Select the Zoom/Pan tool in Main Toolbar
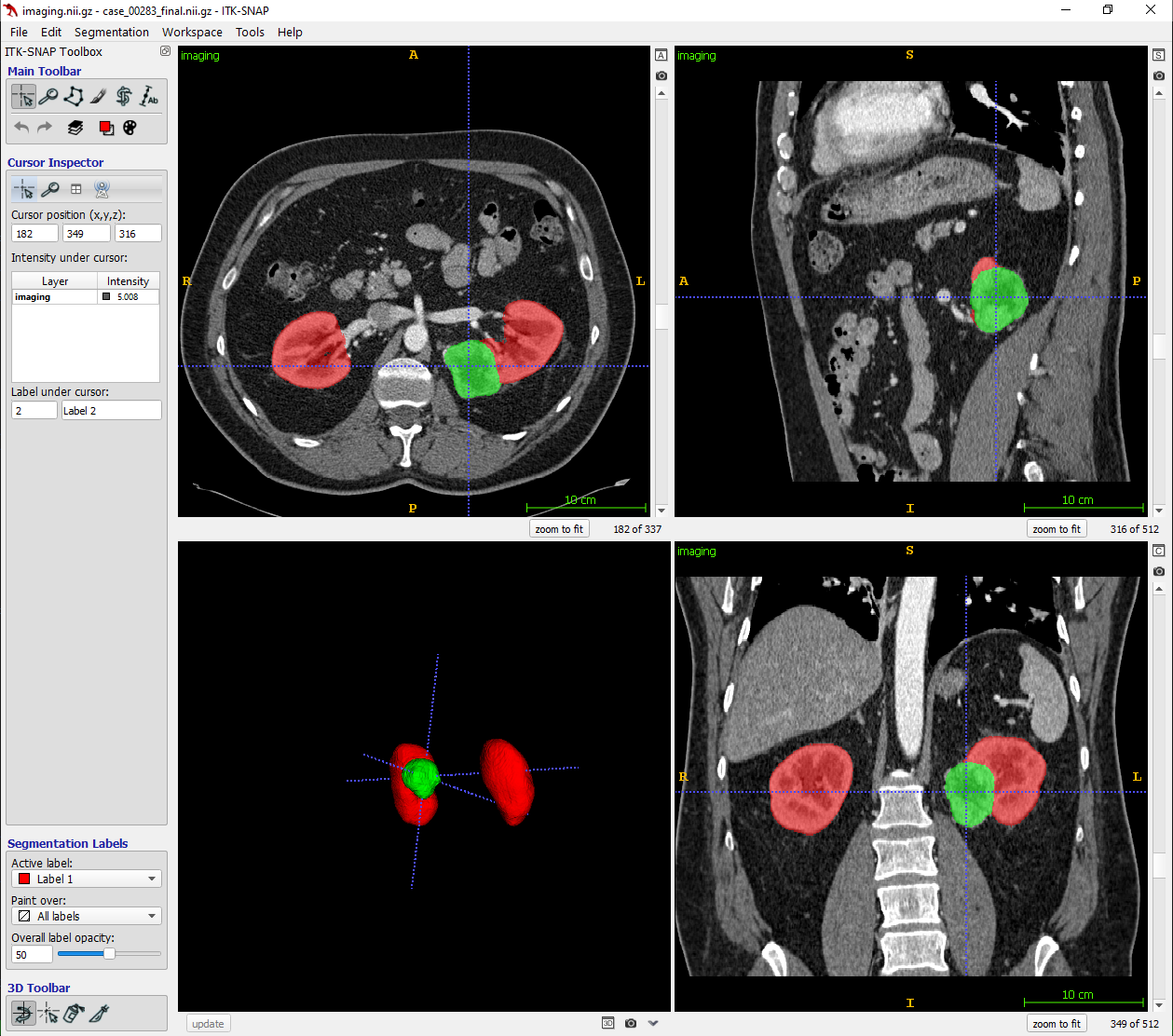This screenshot has width=1173, height=1036. pos(48,96)
